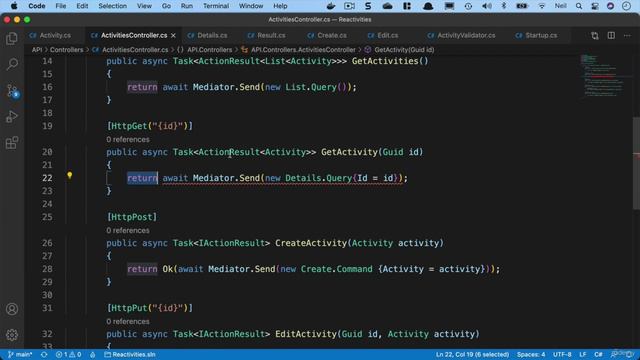This screenshot has width=640, height=360.
Task: Click the lightbulb quick fix on line 22
Action: (x=70, y=176)
